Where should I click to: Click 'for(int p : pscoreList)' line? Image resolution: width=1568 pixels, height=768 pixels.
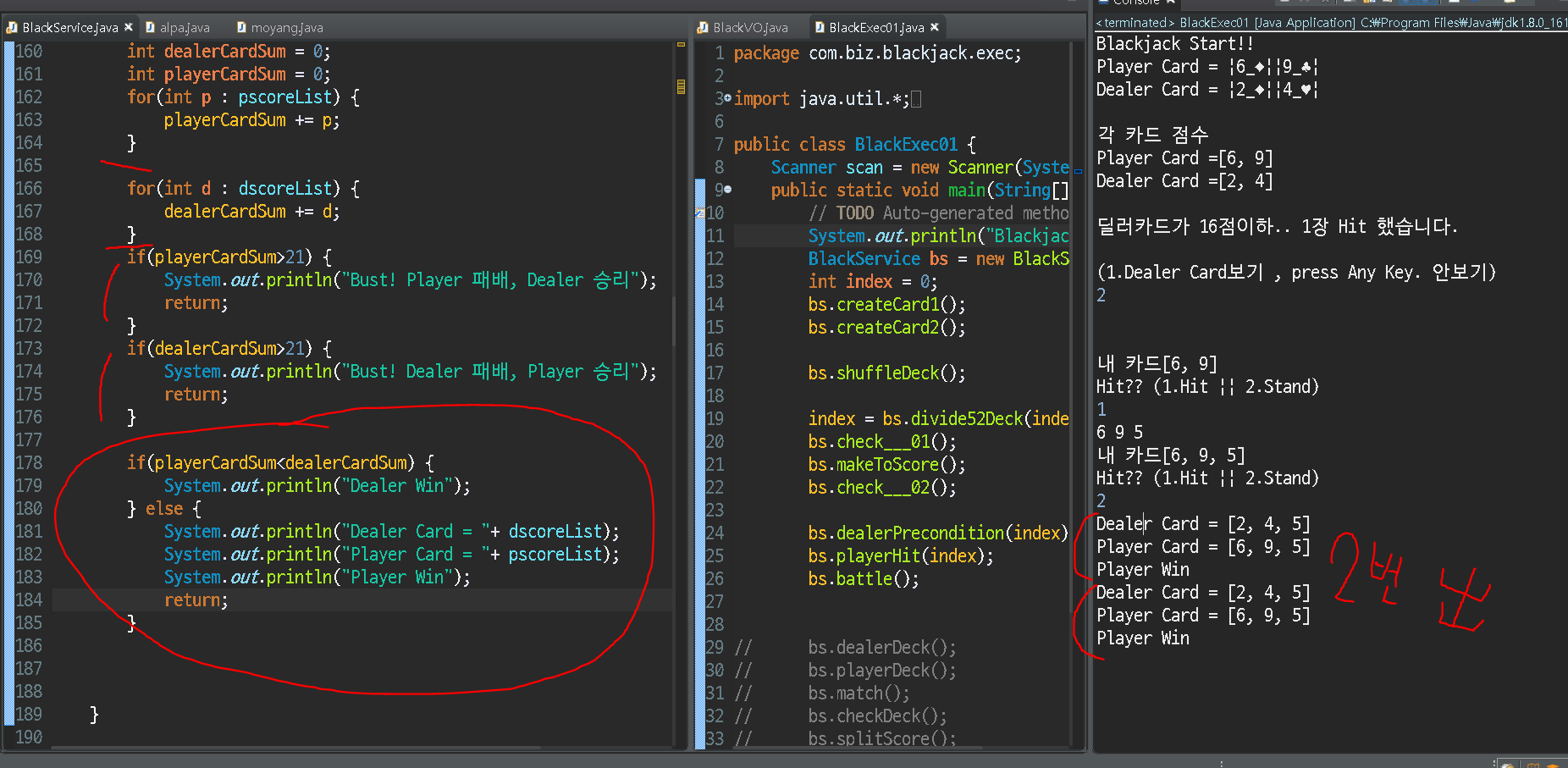coord(243,97)
